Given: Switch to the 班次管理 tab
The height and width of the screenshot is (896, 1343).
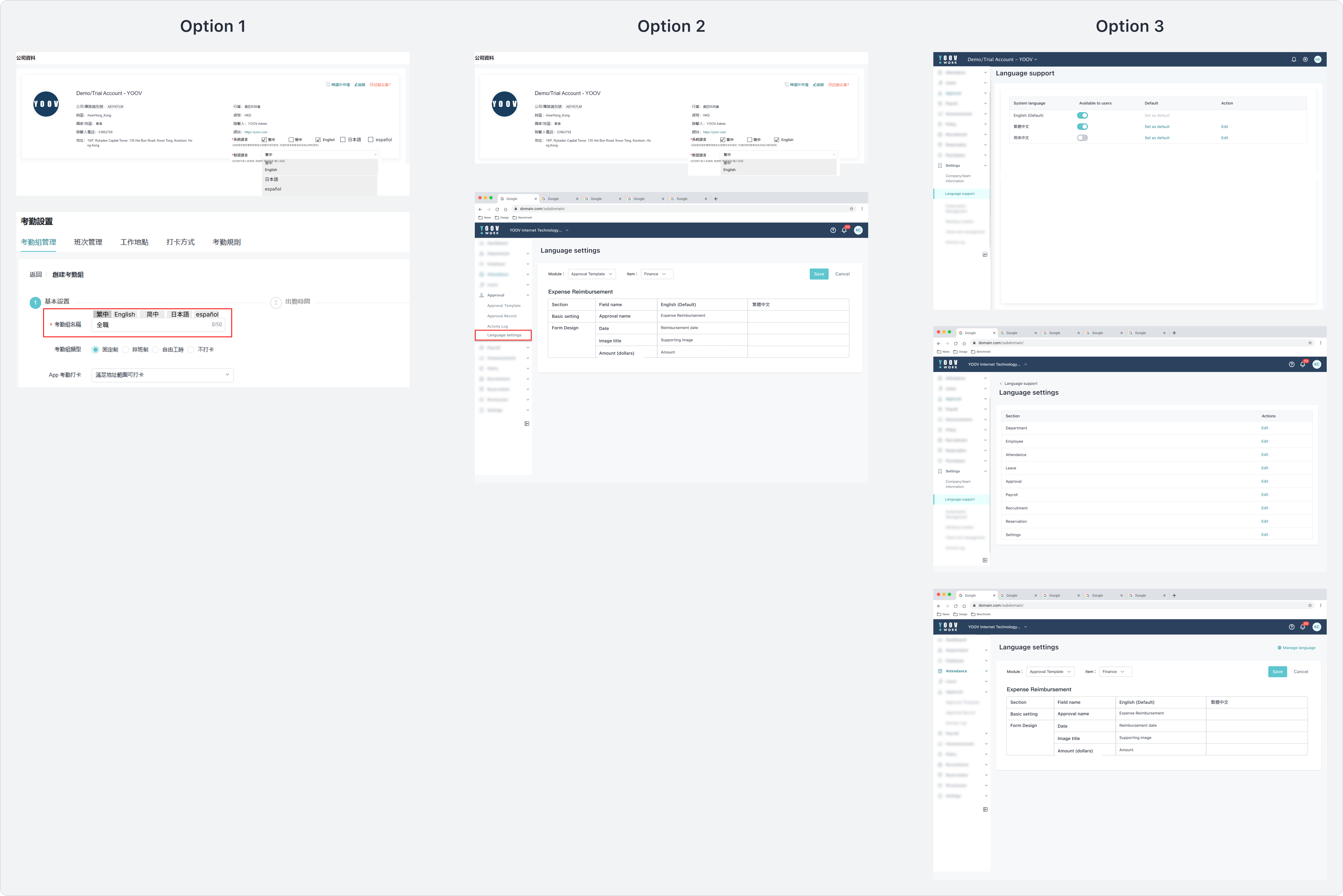Looking at the screenshot, I should pos(88,242).
